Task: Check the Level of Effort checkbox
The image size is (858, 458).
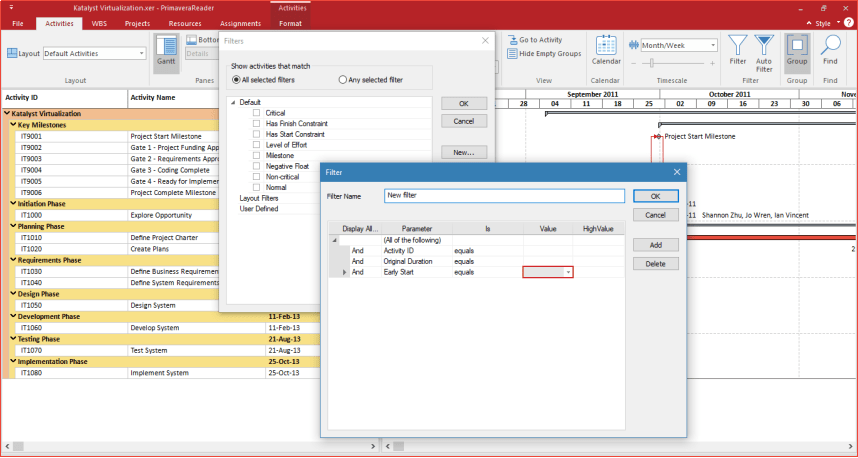Action: coord(256,145)
